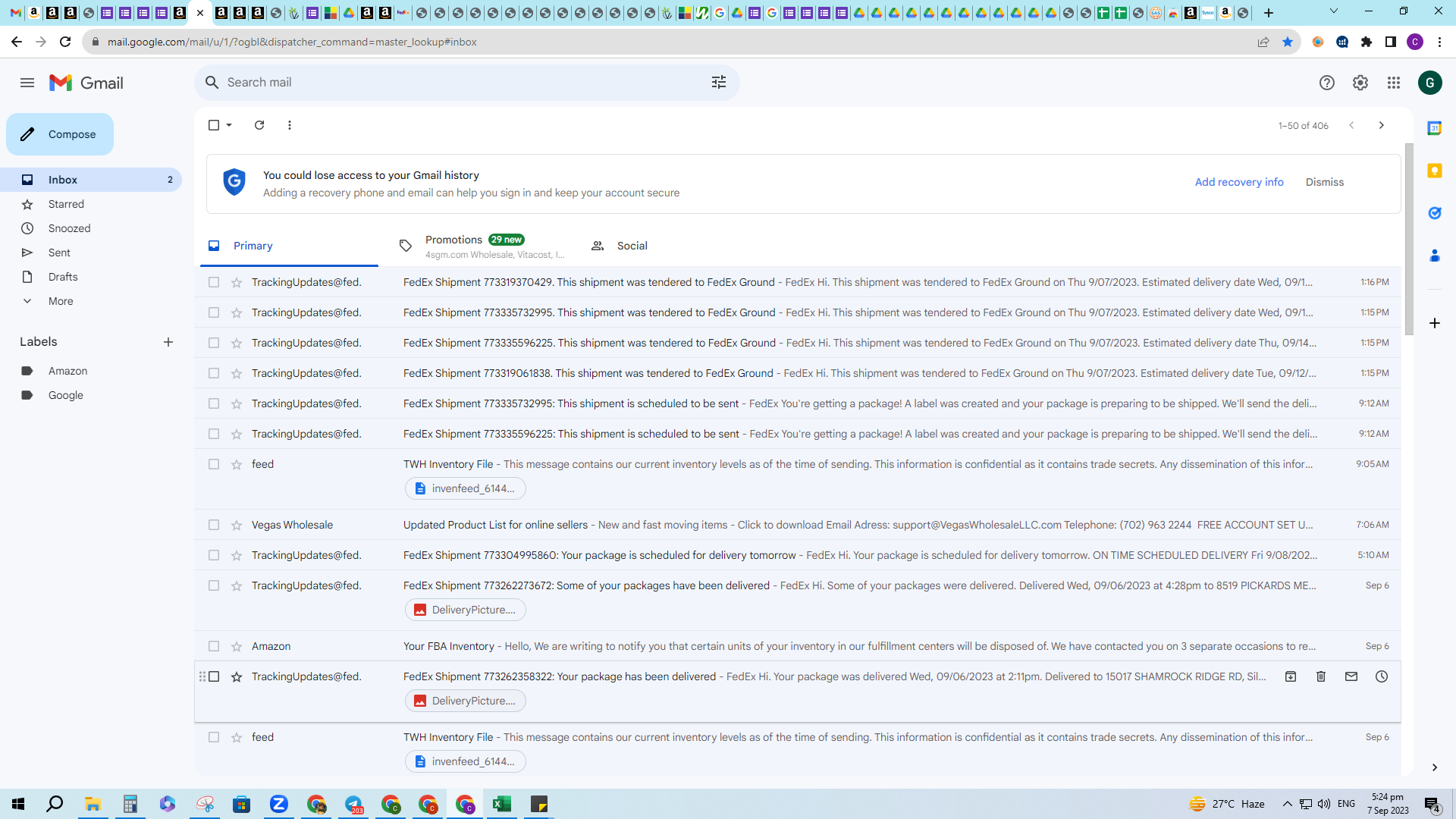This screenshot has width=1456, height=819.
Task: Open Google Keep side panel icon
Action: pyautogui.click(x=1435, y=171)
